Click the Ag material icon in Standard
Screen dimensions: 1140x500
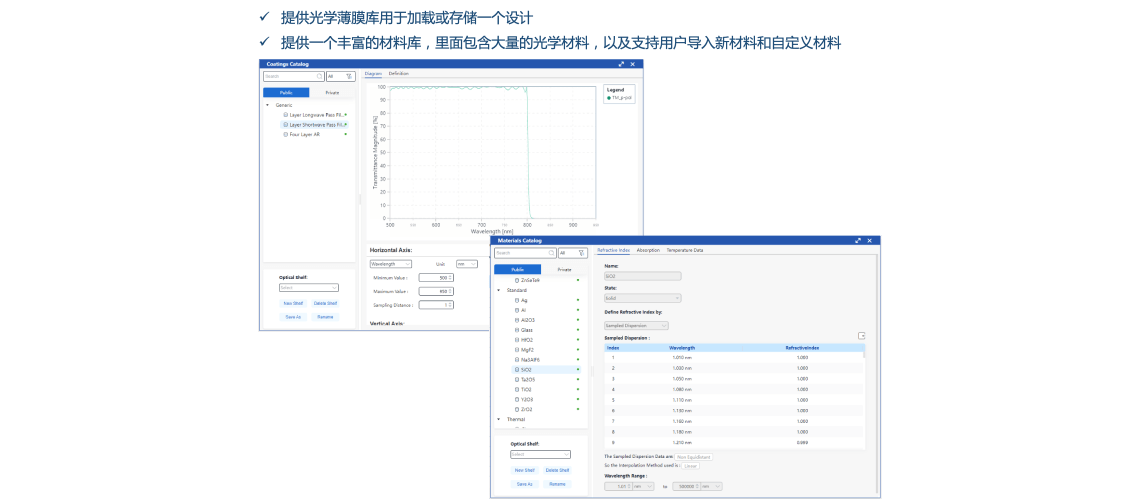517,300
